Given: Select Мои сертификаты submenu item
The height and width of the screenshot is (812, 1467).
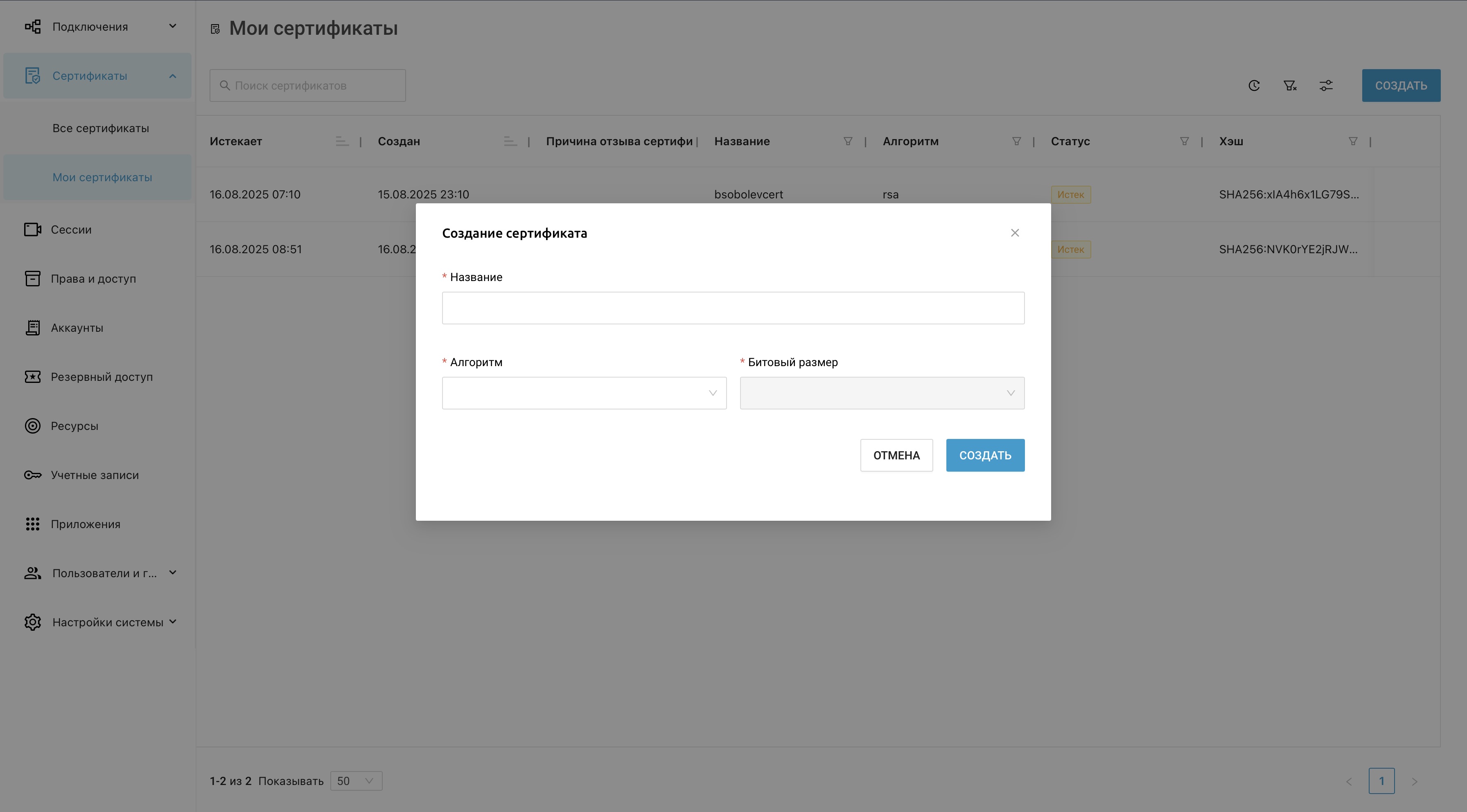Looking at the screenshot, I should [102, 177].
